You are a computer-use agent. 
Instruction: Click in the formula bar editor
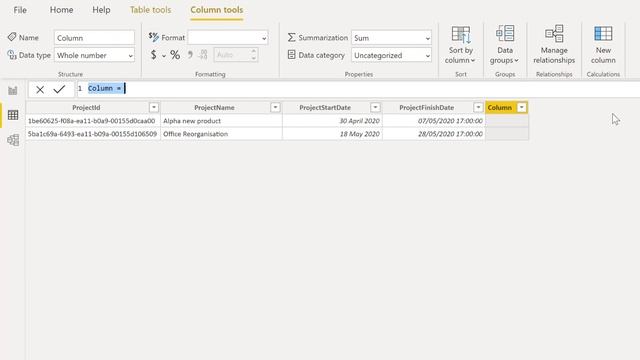coord(359,89)
